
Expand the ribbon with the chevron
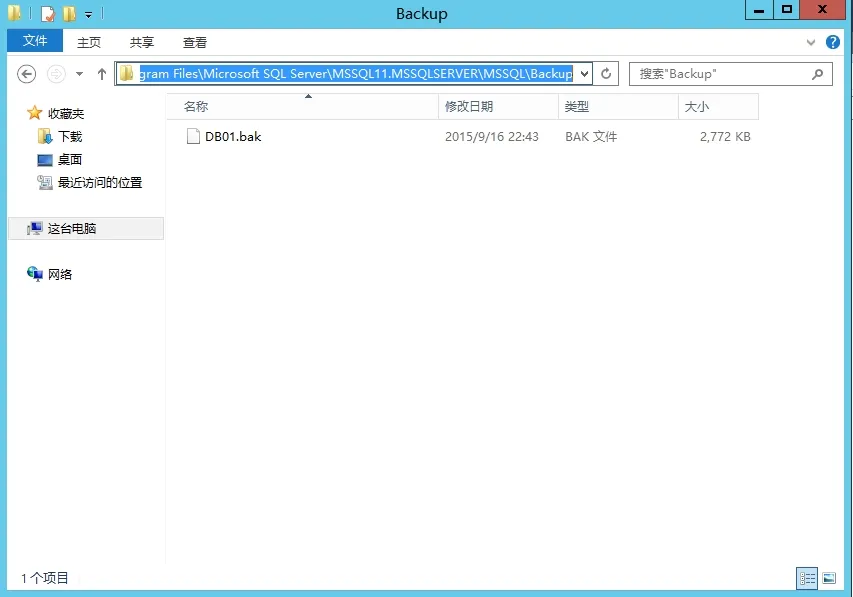click(x=811, y=42)
